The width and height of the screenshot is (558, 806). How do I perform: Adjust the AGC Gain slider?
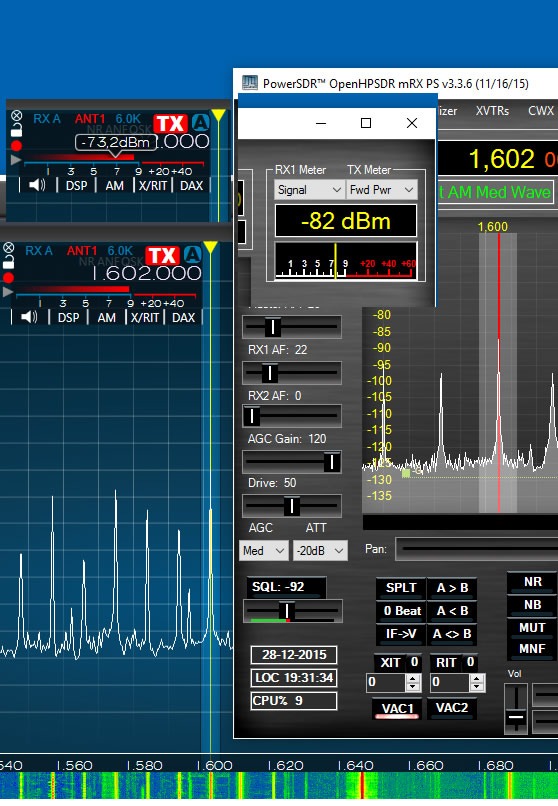[291, 462]
